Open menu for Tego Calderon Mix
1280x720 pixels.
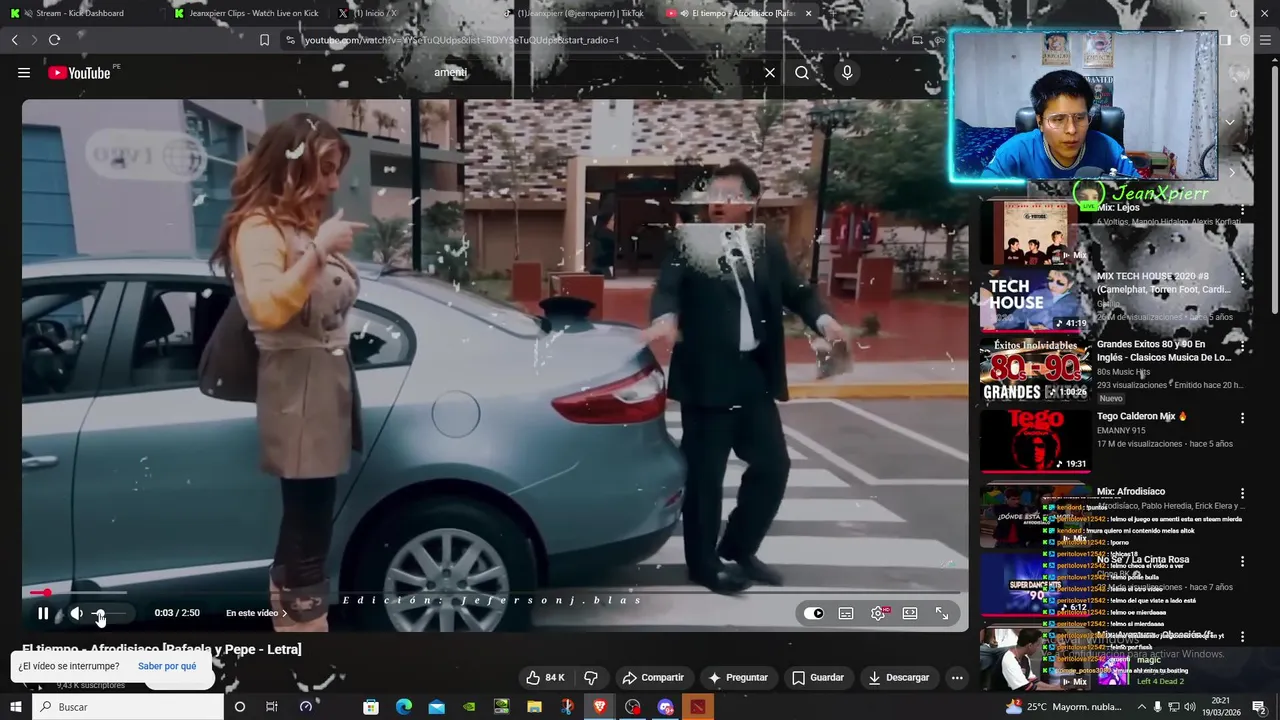1242,418
